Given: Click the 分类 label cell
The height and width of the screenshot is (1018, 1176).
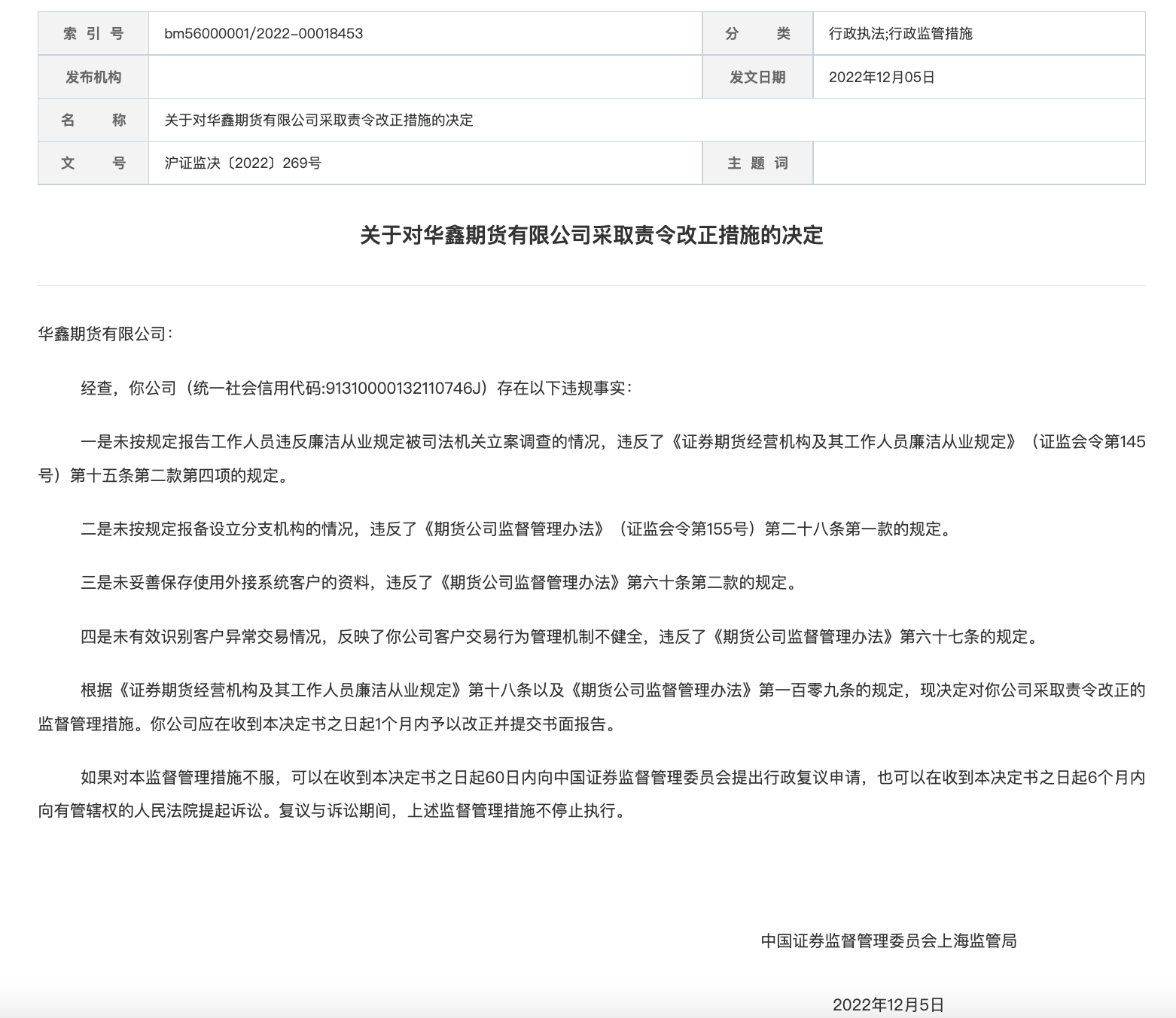Looking at the screenshot, I should click(757, 33).
